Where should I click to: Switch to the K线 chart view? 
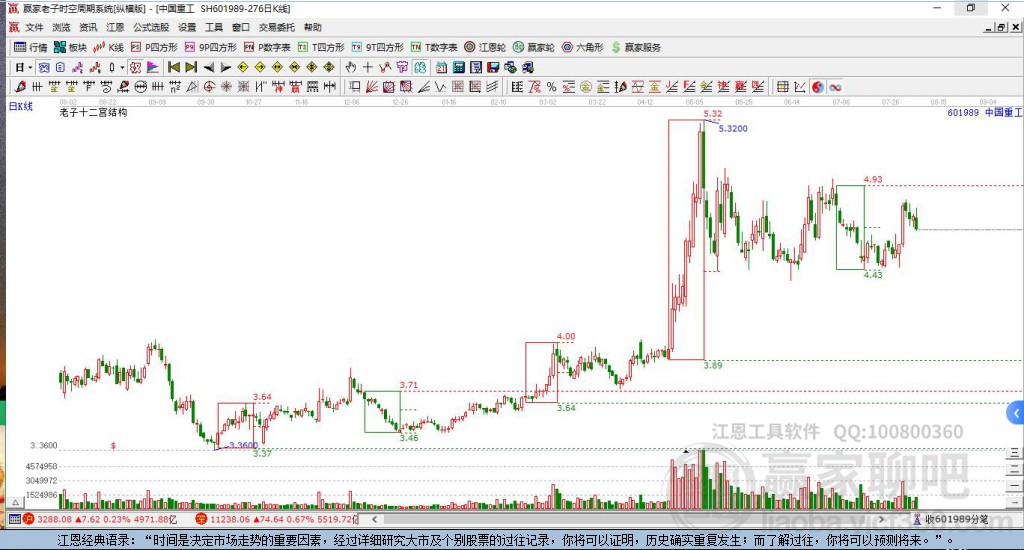108,47
